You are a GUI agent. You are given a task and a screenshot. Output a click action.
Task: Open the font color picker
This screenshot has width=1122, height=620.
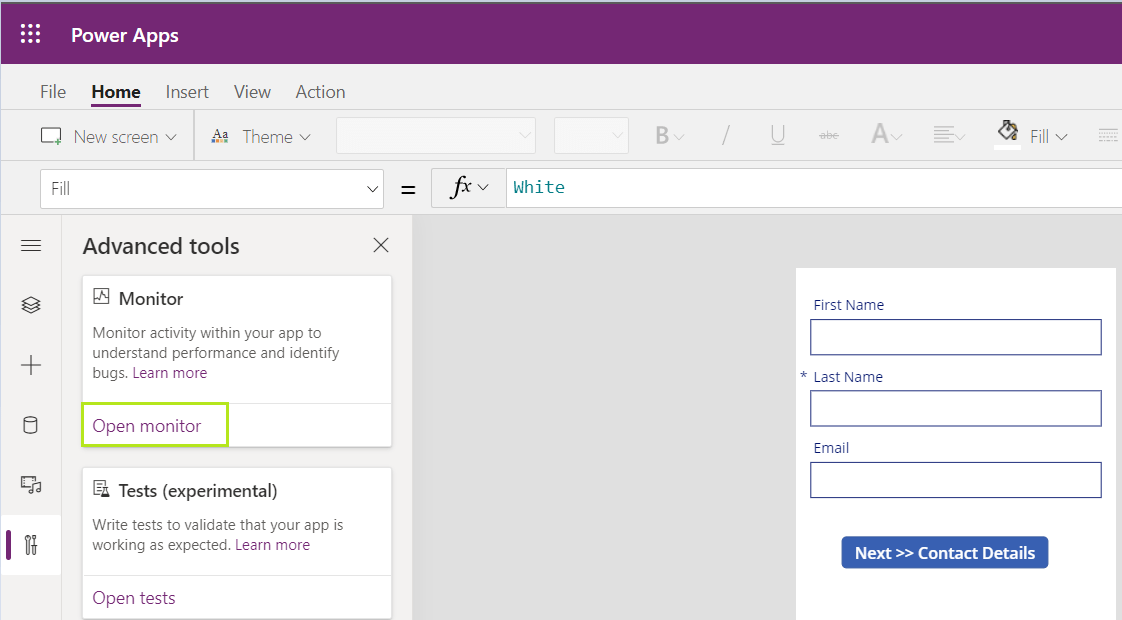click(886, 135)
